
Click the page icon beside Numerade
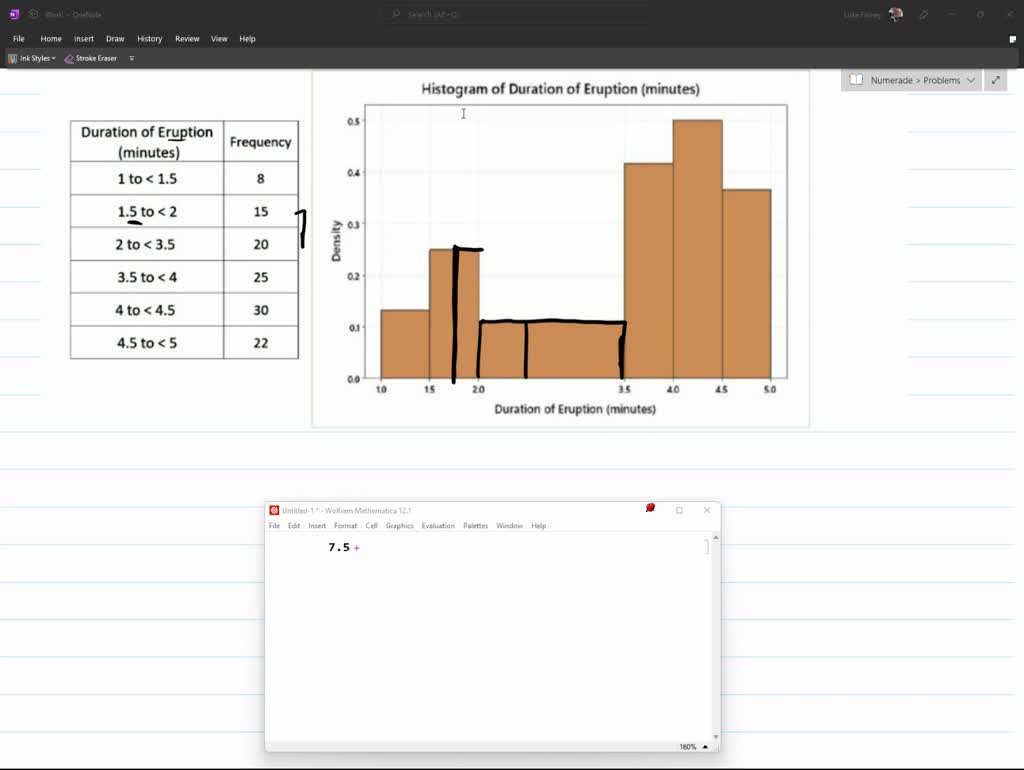(x=856, y=80)
